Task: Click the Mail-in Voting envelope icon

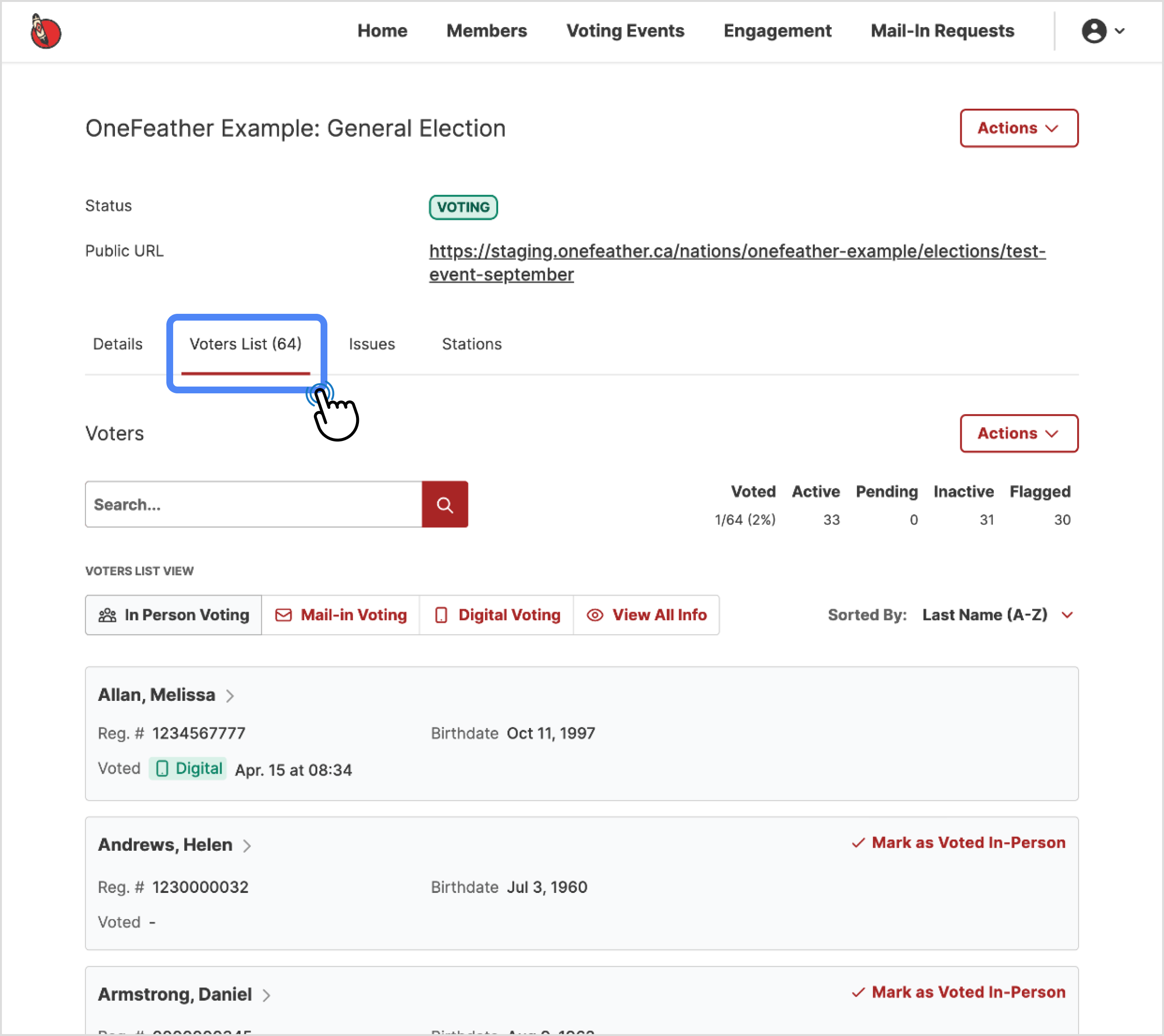Action: click(x=283, y=615)
